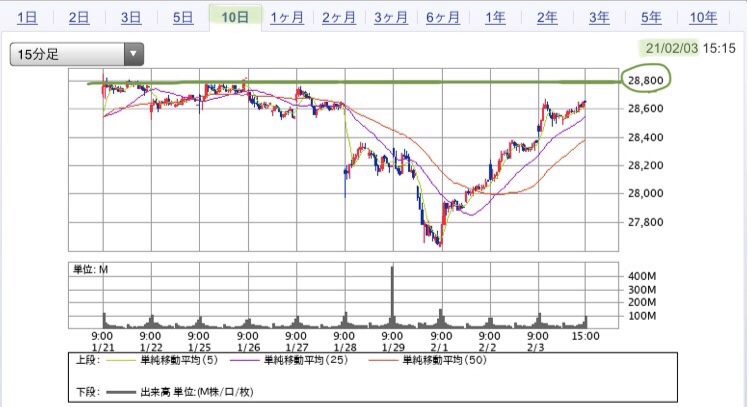Click the 単純移動平均(50) legend entry
The image size is (749, 407).
pos(445,360)
